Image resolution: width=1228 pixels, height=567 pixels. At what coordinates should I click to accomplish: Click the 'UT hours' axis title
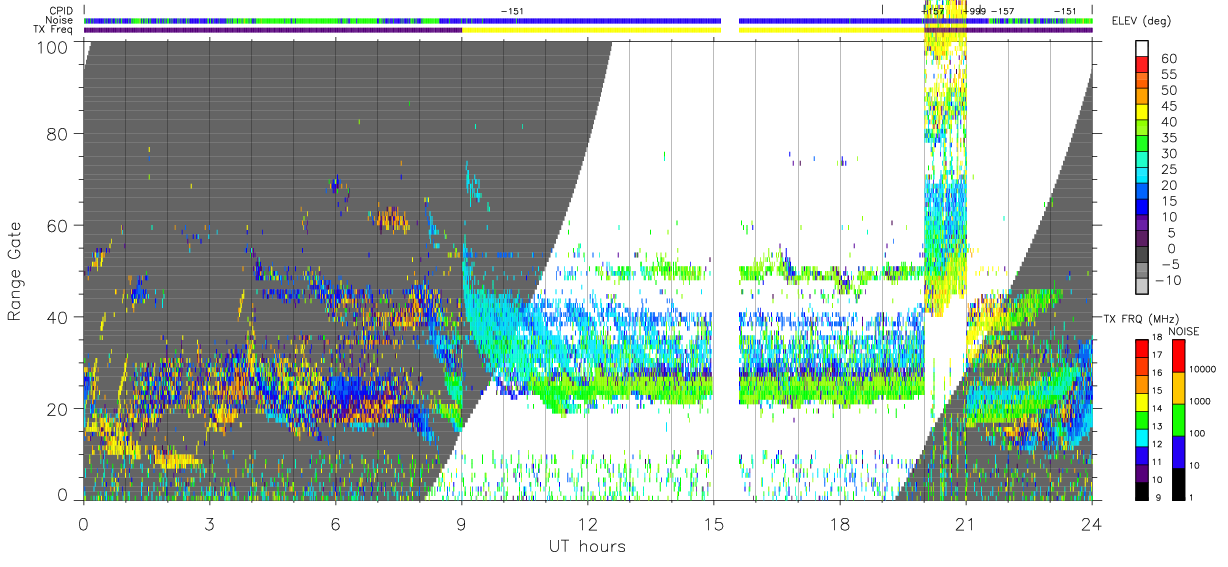tap(587, 546)
